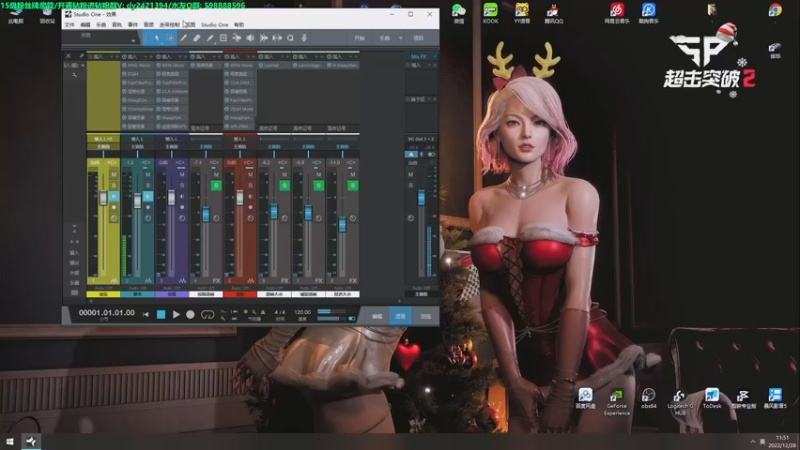Screen dimensions: 800x450
Task: Open Google Chrome desktop icon
Action: (775, 10)
